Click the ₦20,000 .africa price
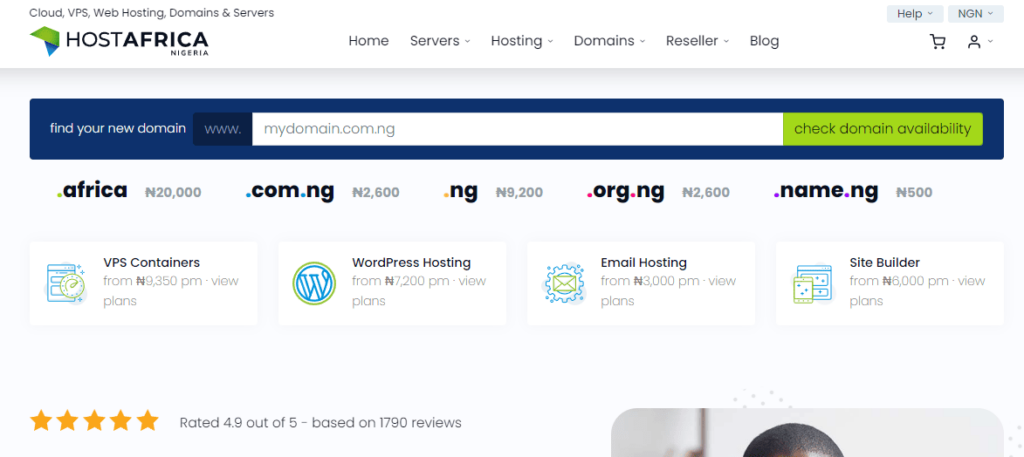 coord(173,193)
